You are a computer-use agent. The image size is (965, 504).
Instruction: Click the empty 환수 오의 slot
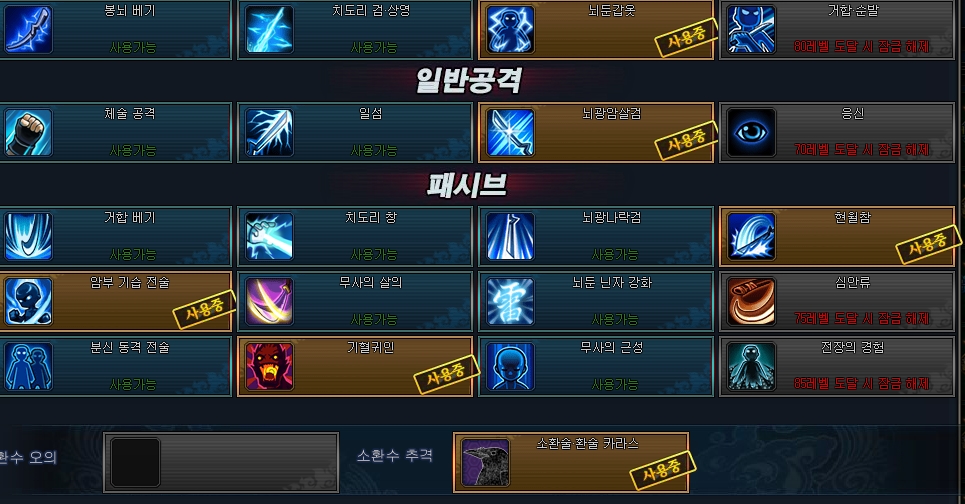pos(221,463)
